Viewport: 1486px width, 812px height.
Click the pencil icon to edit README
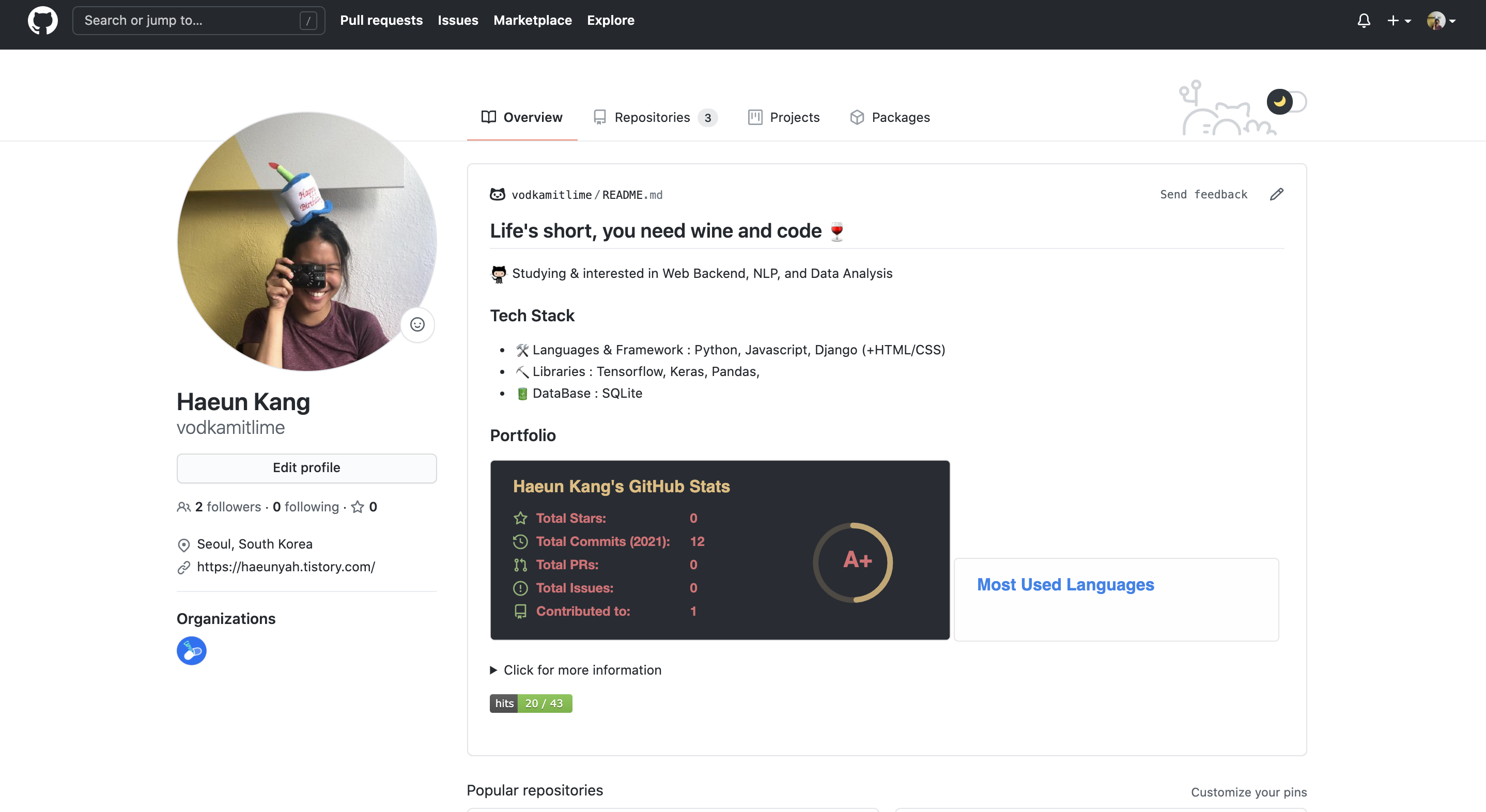(x=1277, y=194)
